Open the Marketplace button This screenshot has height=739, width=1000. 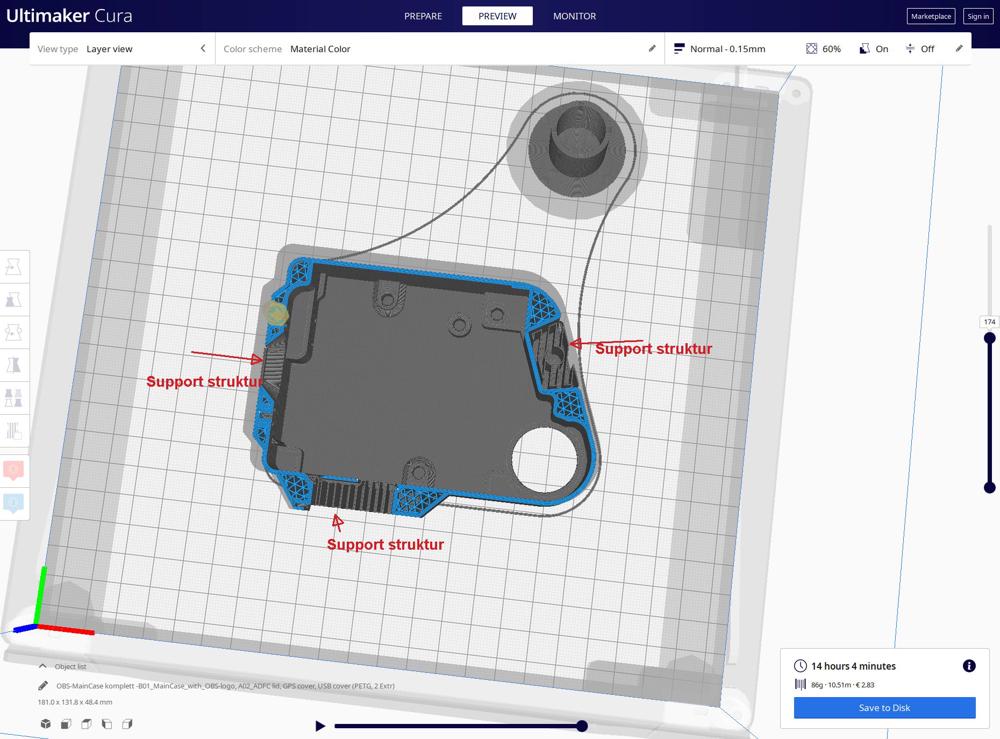click(x=930, y=16)
